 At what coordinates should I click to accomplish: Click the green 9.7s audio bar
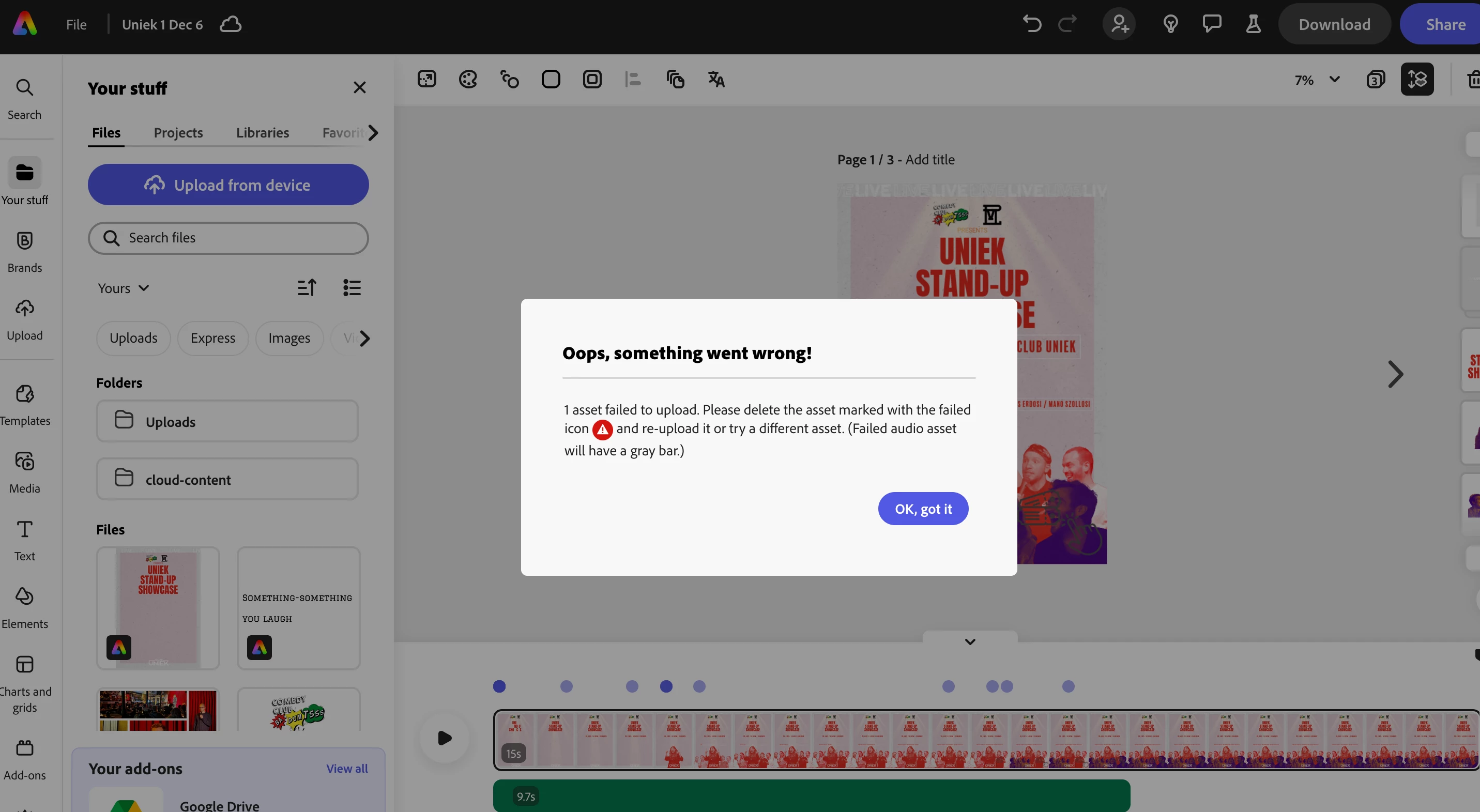(811, 796)
